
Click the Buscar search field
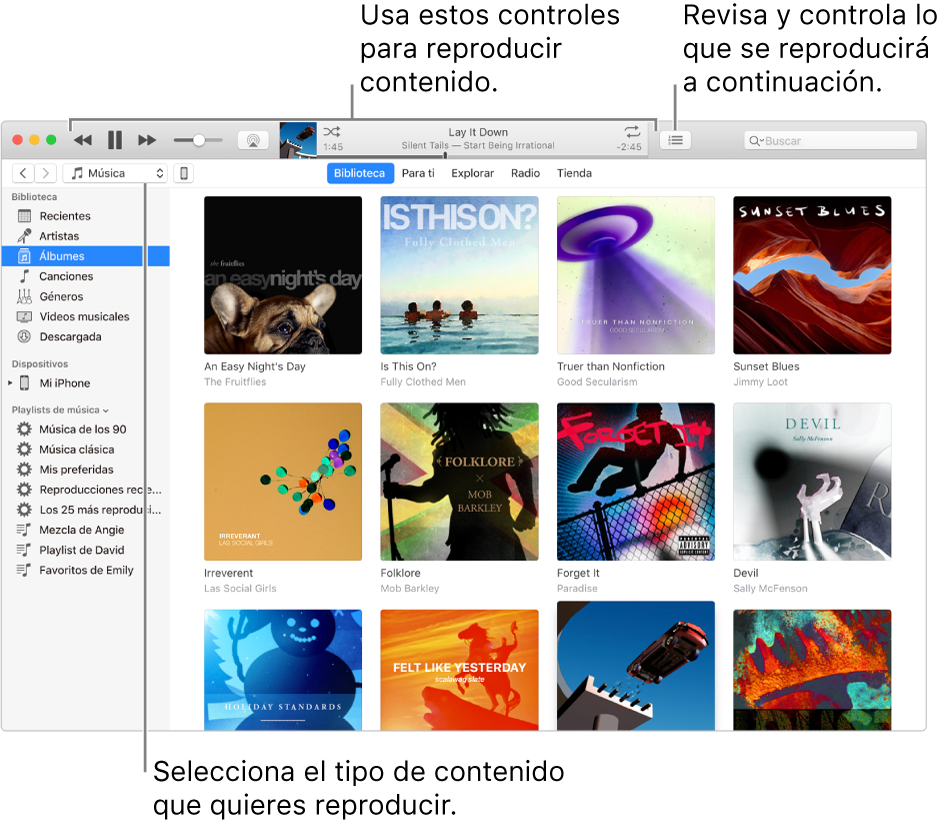831,141
